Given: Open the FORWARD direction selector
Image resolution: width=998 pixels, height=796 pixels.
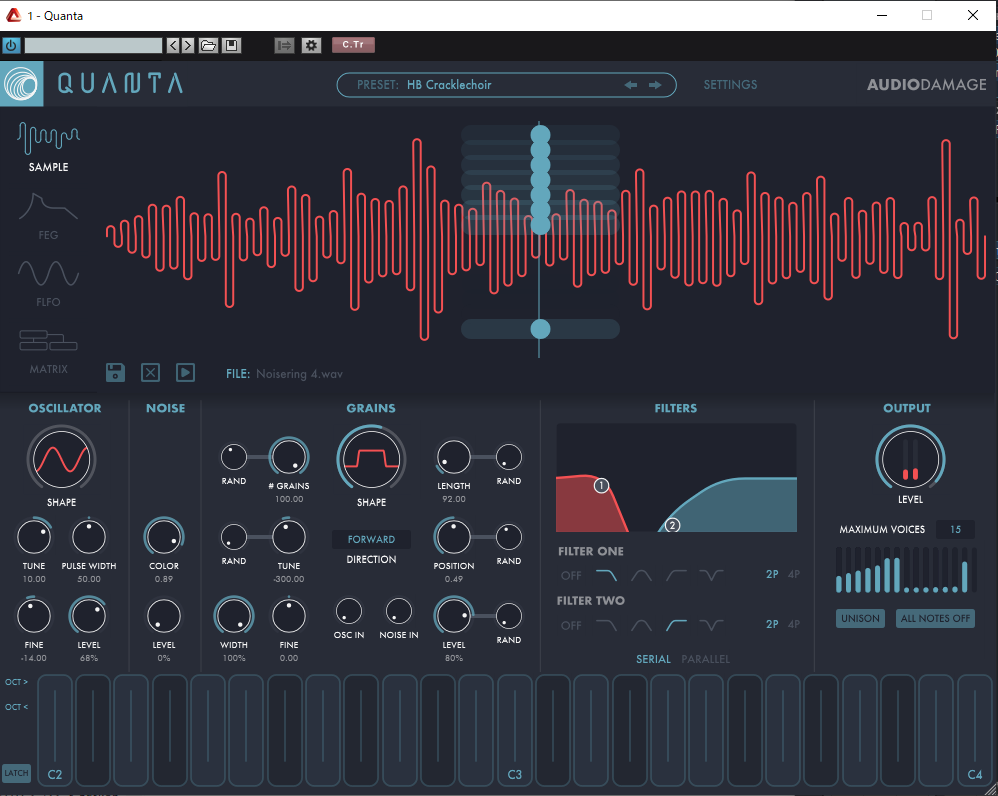Looking at the screenshot, I should [372, 540].
